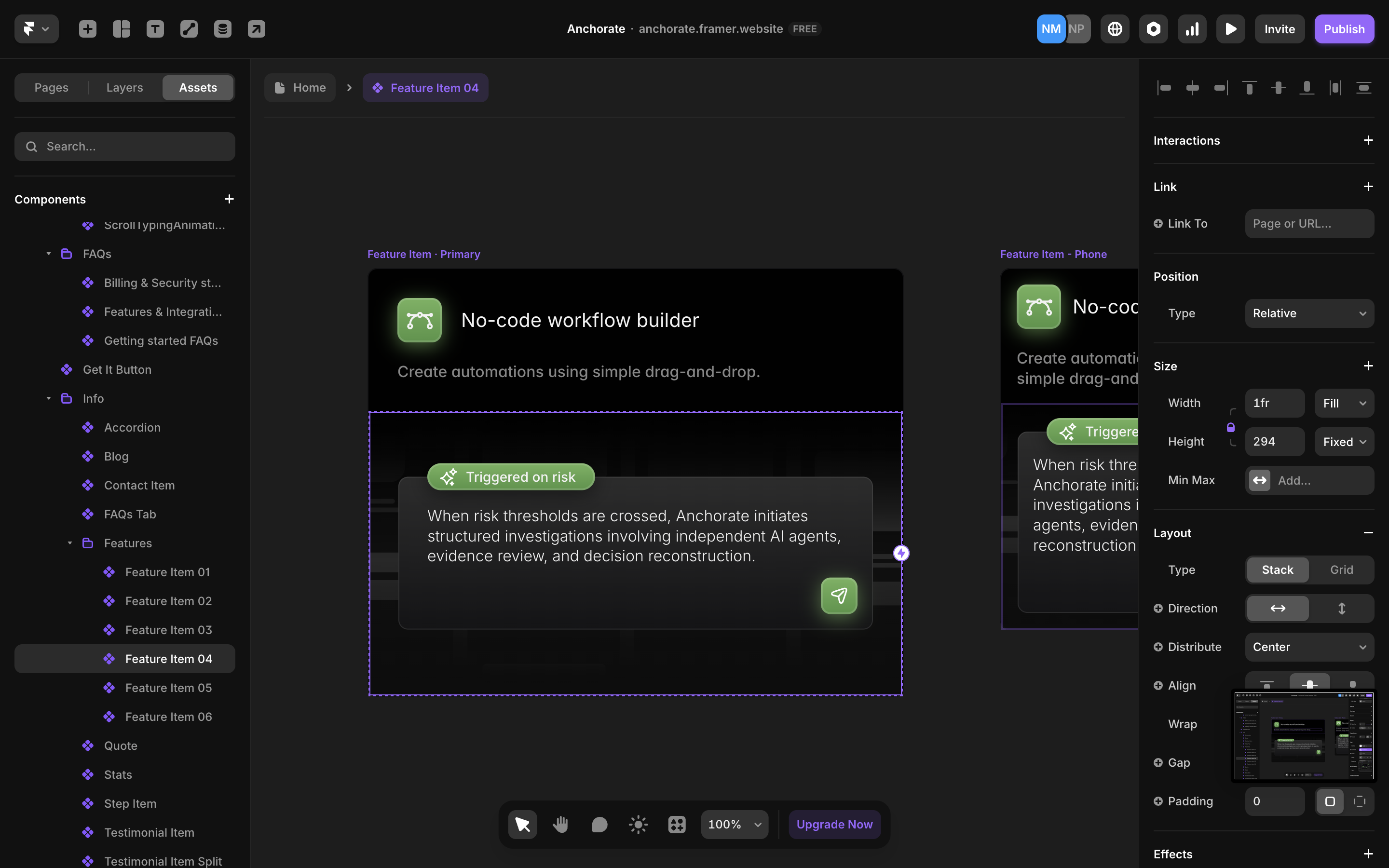Switch to the Pages tab
The height and width of the screenshot is (868, 1389).
(x=51, y=87)
